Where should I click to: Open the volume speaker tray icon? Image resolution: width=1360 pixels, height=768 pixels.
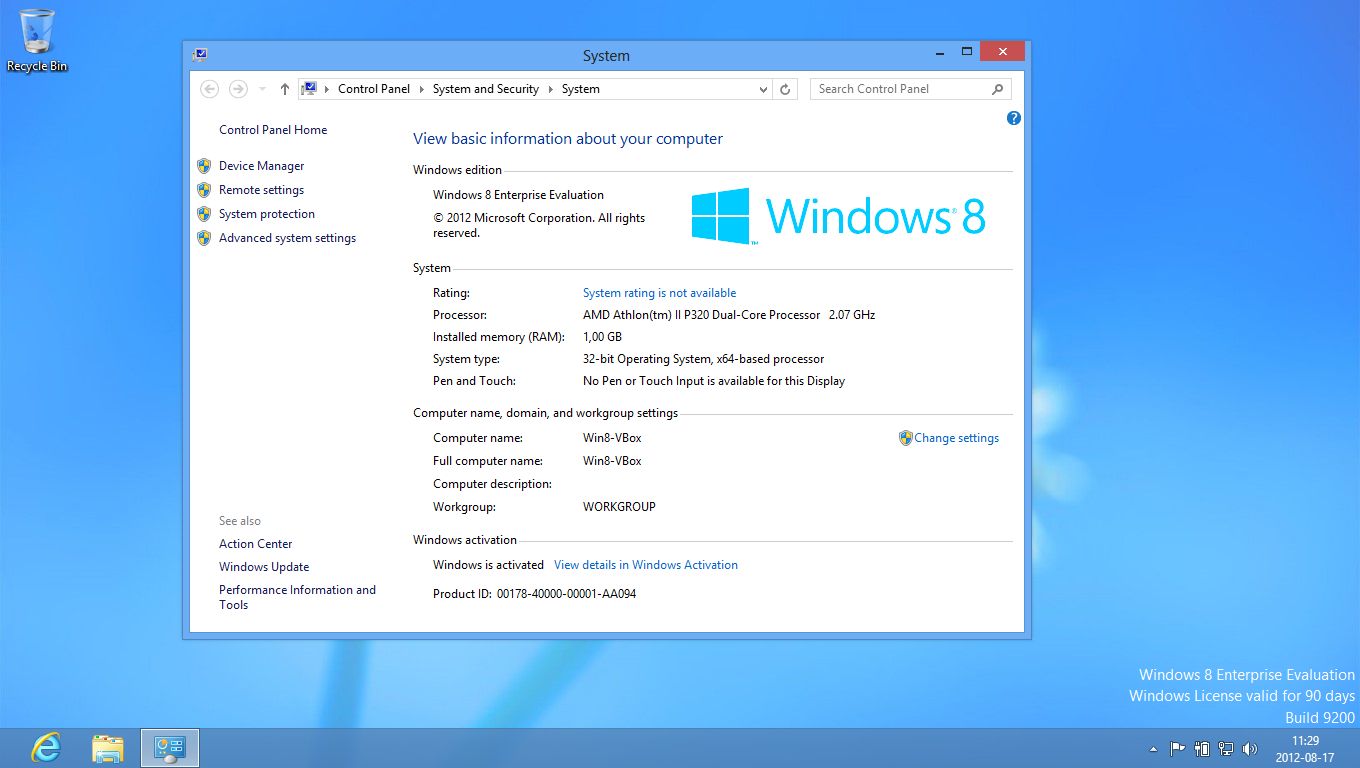pyautogui.click(x=1250, y=748)
